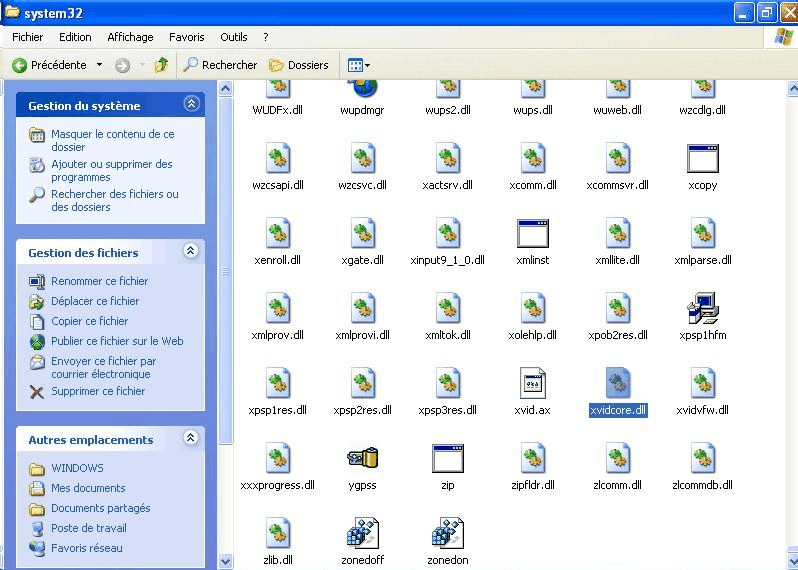
Task: Open the Rechercher search tool
Action: (220, 65)
